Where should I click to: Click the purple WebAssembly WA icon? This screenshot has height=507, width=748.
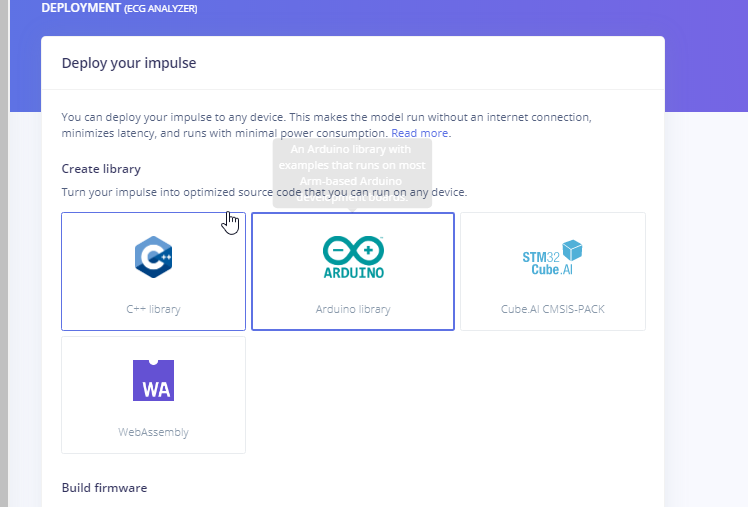tap(153, 380)
